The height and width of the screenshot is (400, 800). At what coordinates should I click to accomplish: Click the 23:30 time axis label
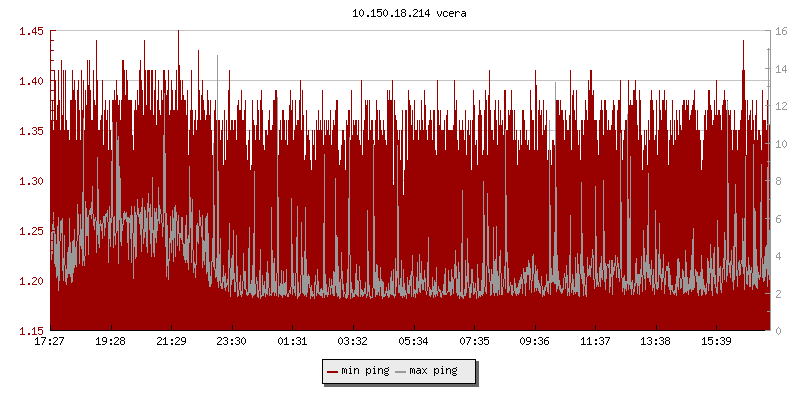(232, 341)
